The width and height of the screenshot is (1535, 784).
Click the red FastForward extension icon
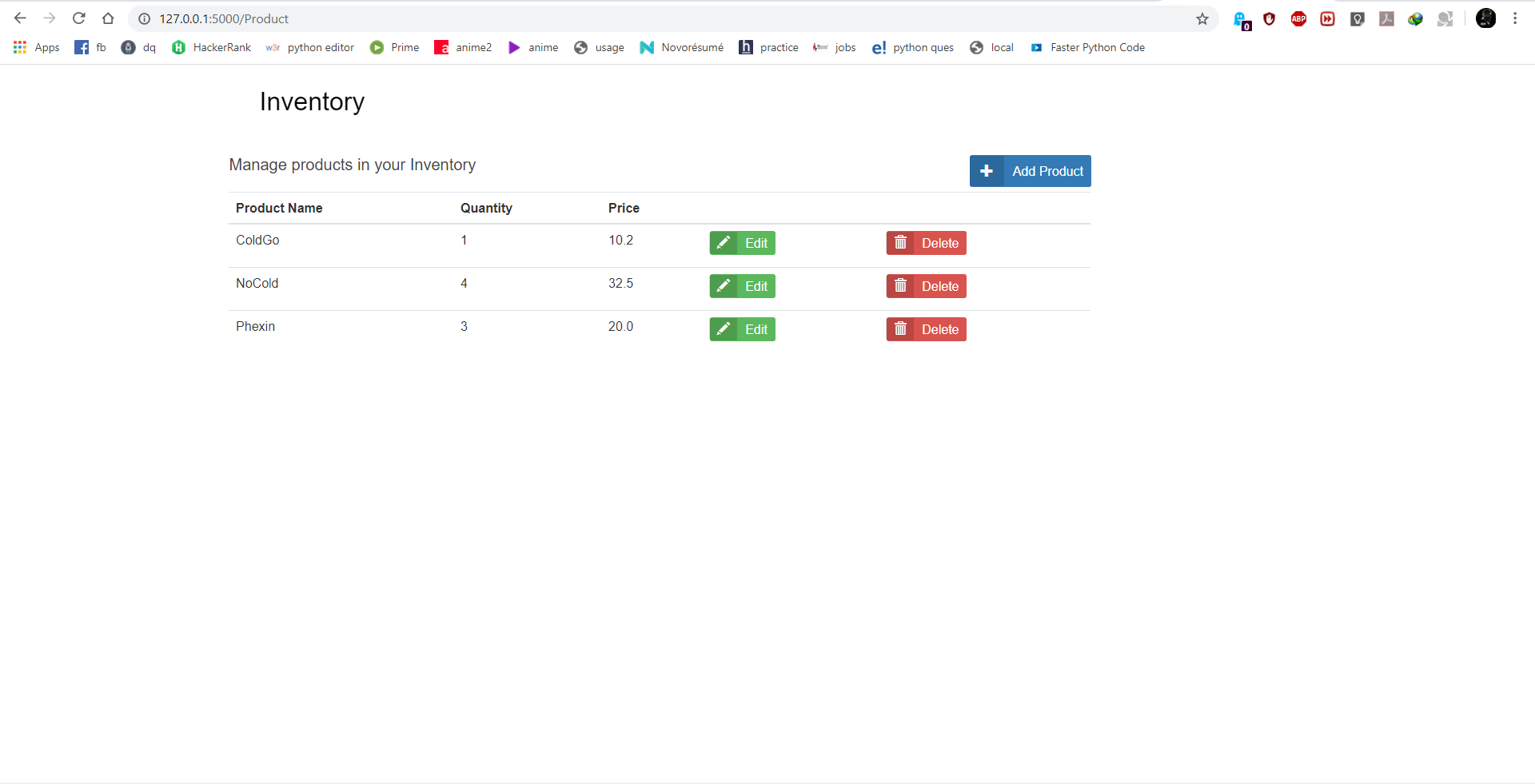tap(1328, 18)
